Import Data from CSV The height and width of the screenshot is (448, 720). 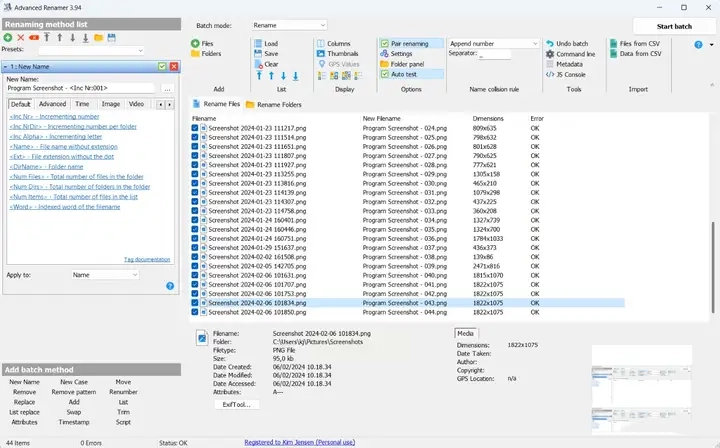pos(636,54)
